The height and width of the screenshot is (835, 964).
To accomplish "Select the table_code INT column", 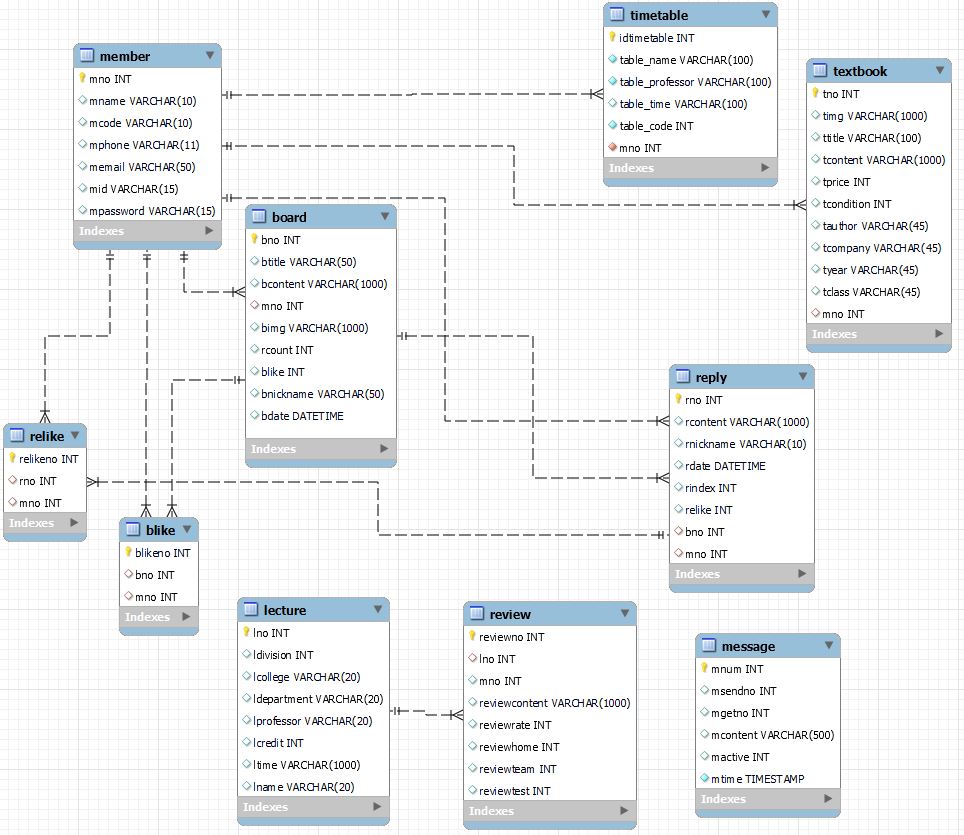I will click(690, 125).
